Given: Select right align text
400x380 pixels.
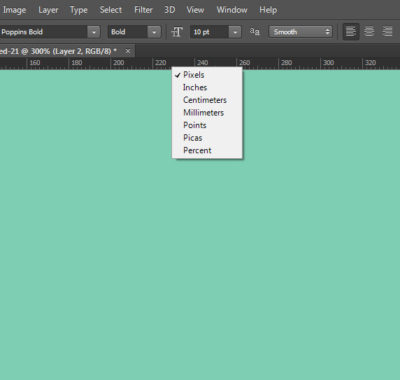Looking at the screenshot, I should coord(387,32).
